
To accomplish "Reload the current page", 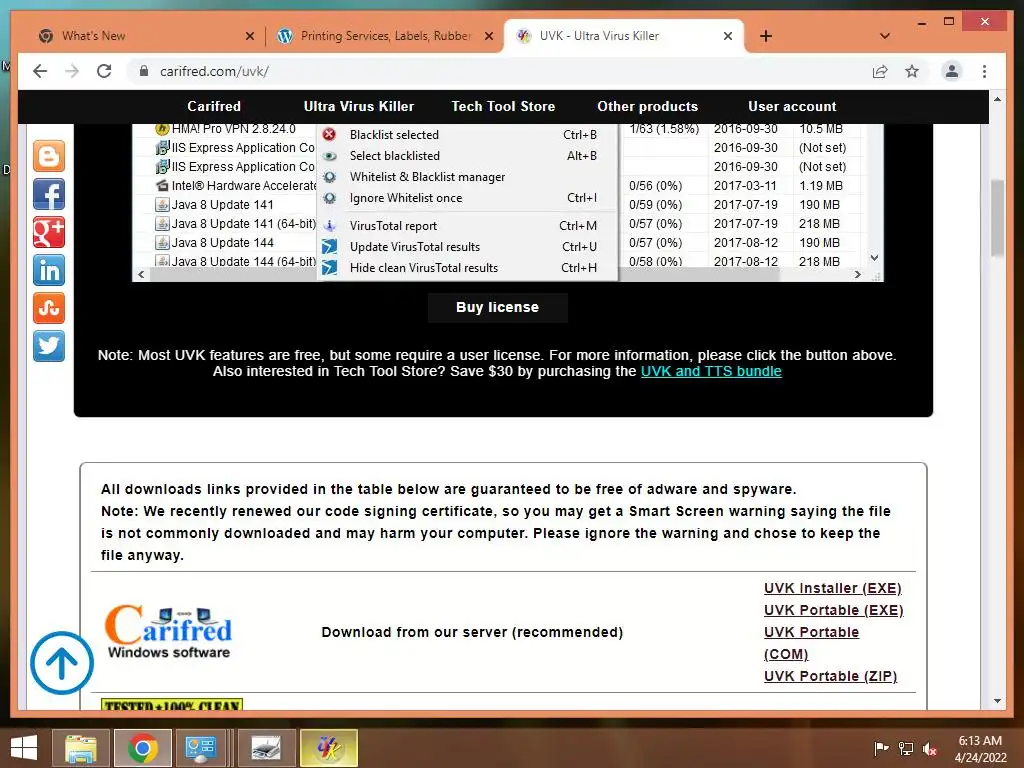I will click(104, 71).
